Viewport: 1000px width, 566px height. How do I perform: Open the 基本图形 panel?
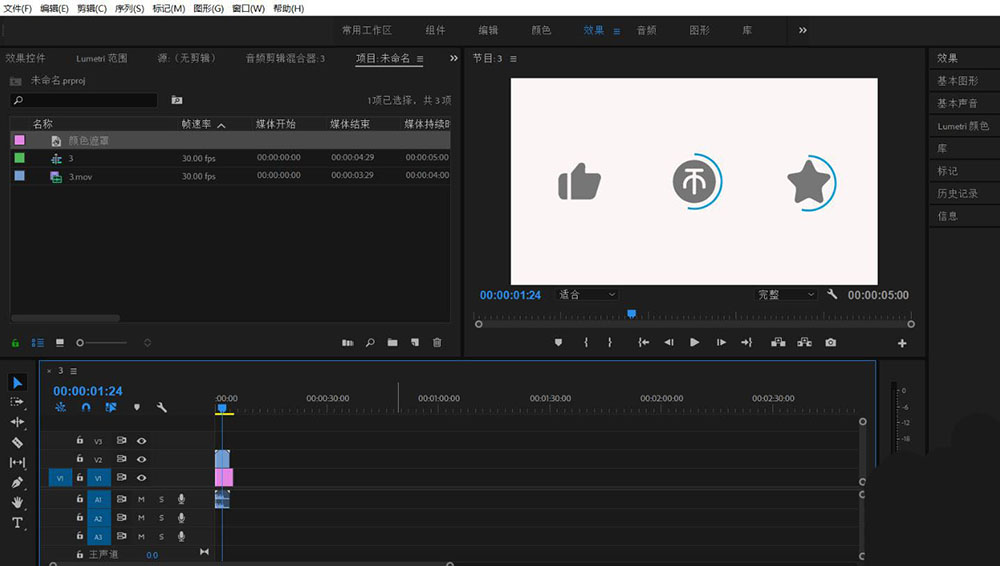coord(957,81)
